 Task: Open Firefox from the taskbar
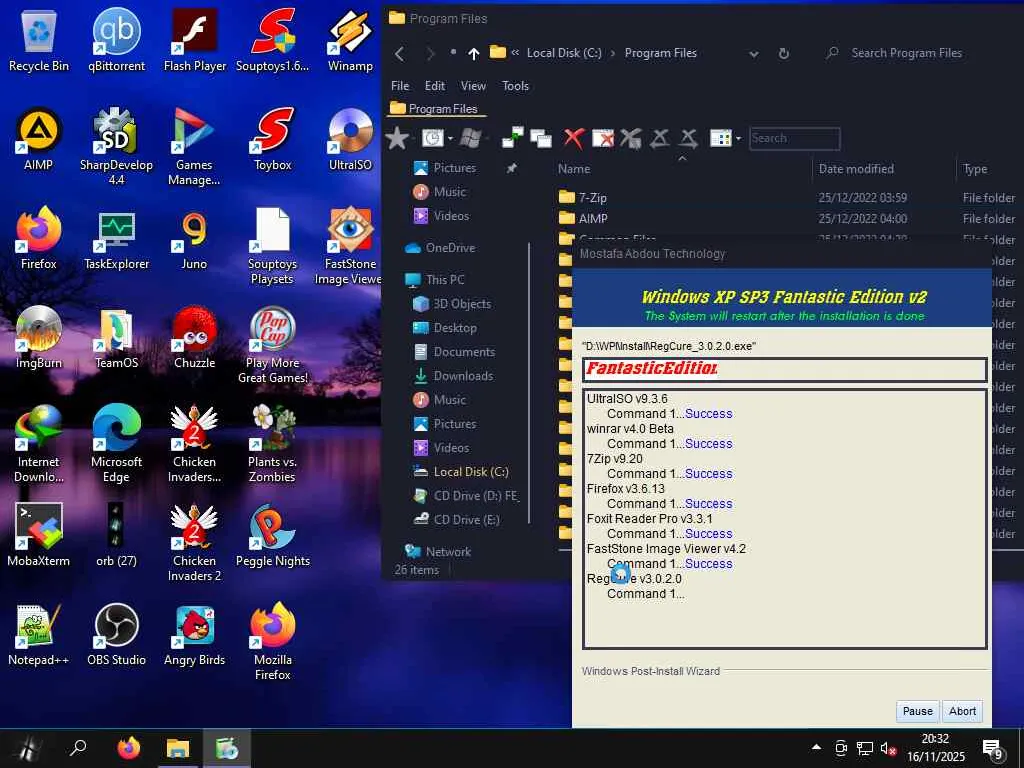tap(129, 748)
